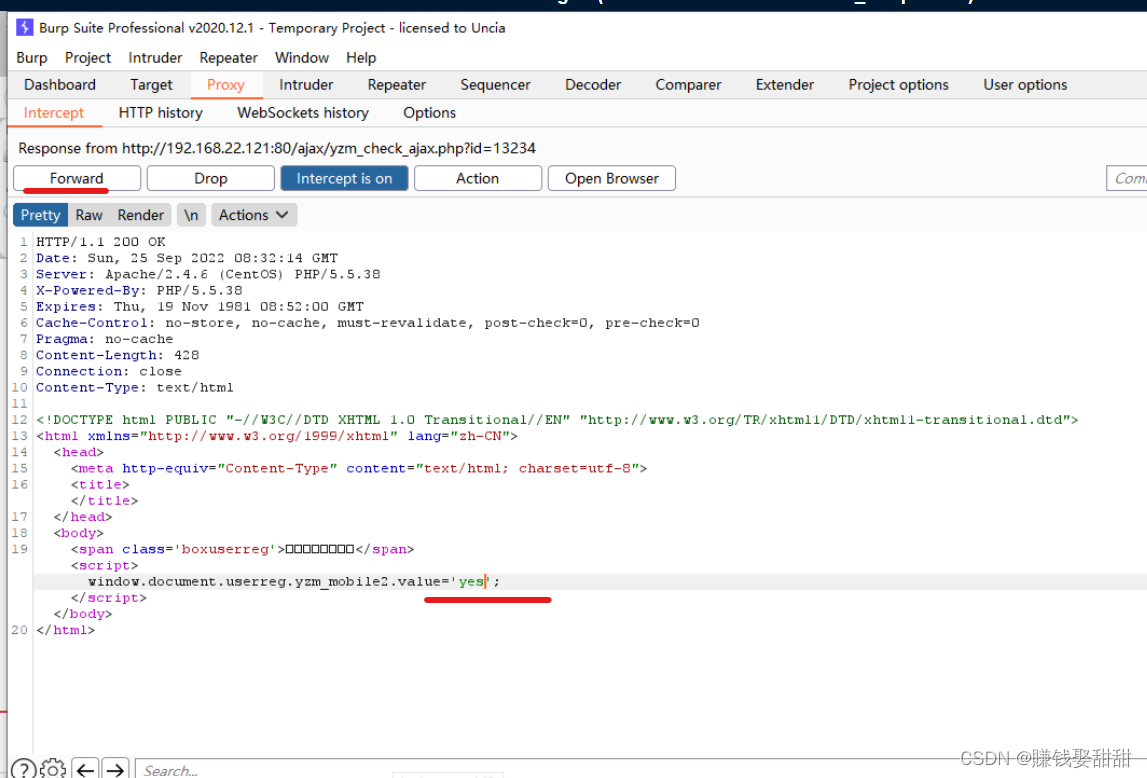1147x778 pixels.
Task: Click the span class 'boxuserreg' line
Action: tap(242, 549)
